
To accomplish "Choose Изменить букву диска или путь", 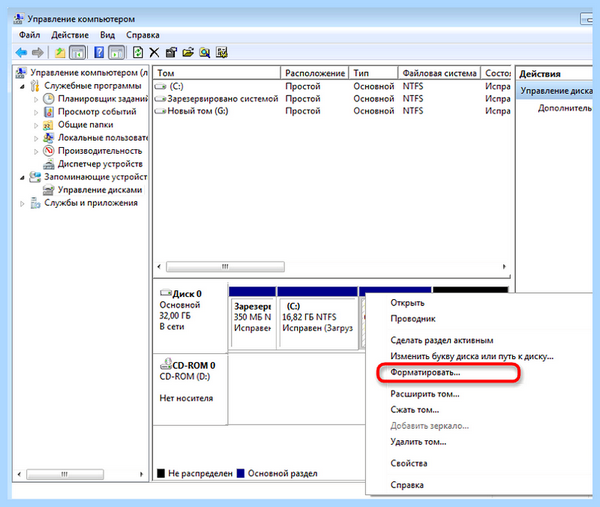I will [x=472, y=356].
